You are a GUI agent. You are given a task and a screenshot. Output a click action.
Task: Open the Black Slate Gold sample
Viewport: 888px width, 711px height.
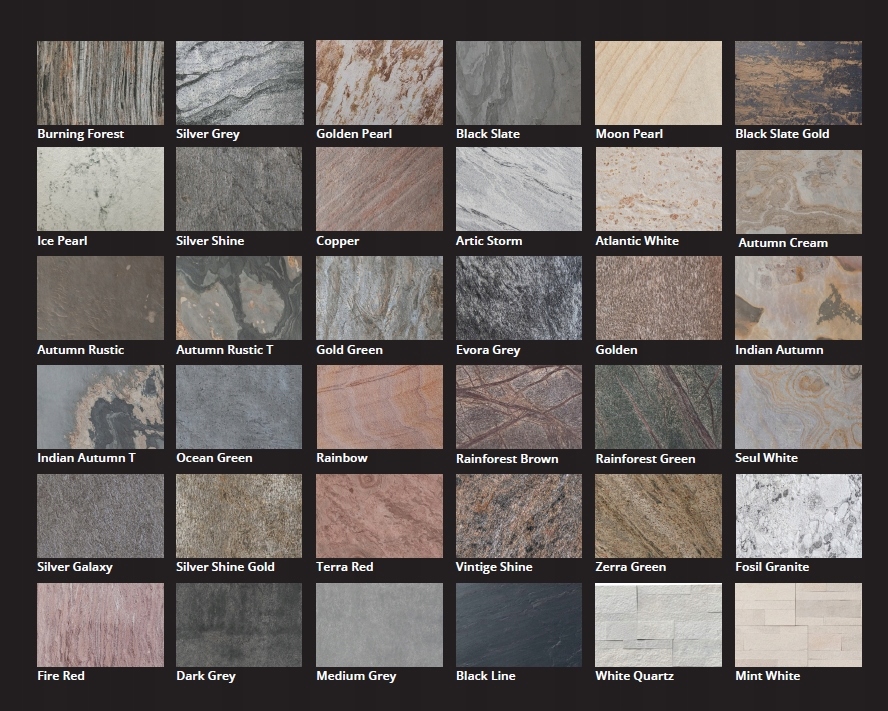(799, 83)
